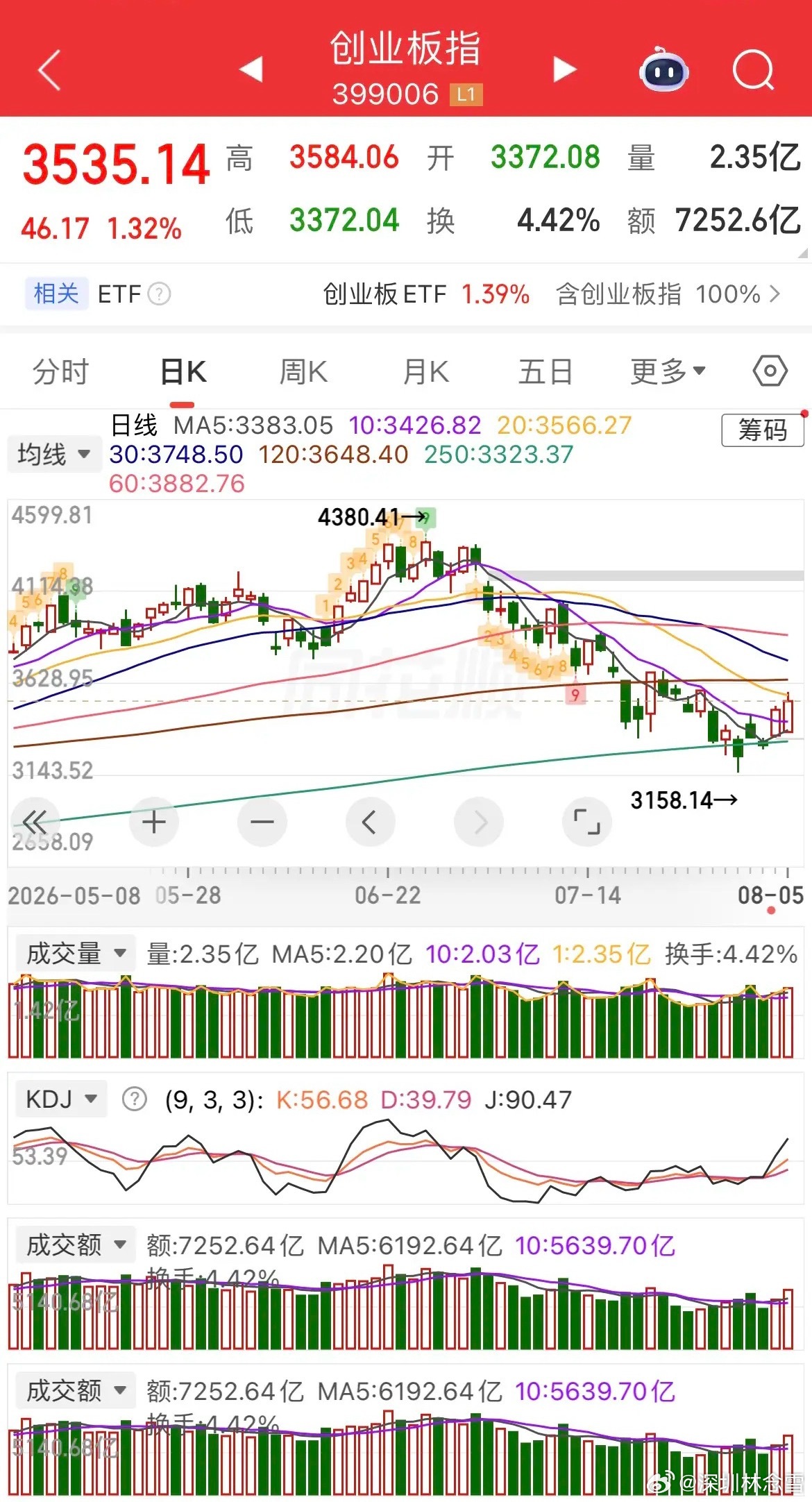The width and height of the screenshot is (812, 1502).
Task: Click the ETF help question mark
Action: (159, 294)
